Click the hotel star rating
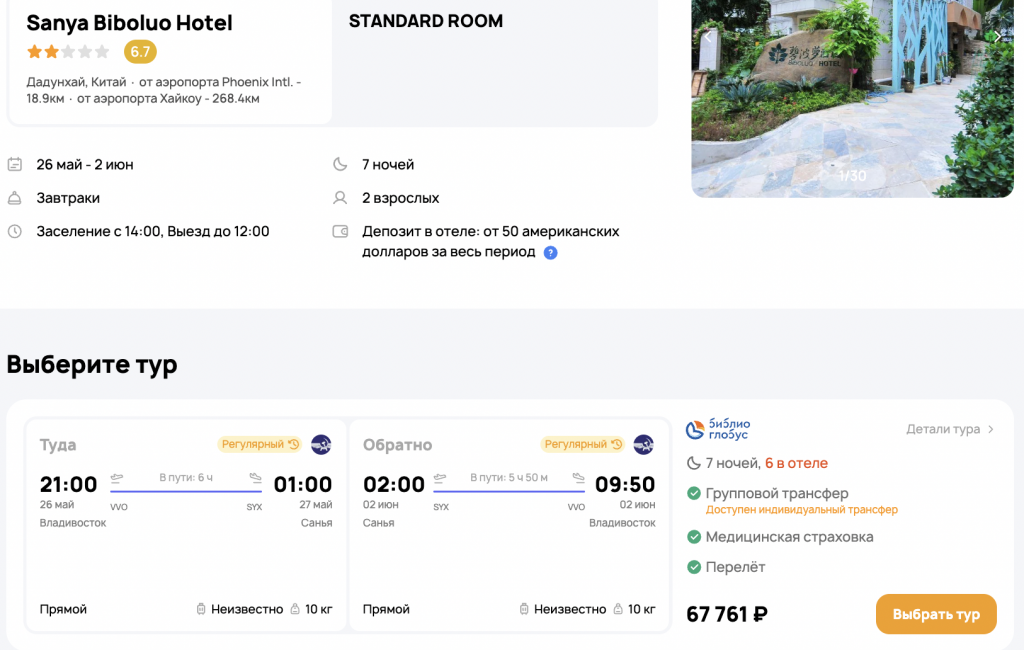This screenshot has height=650, width=1024. tap(68, 52)
